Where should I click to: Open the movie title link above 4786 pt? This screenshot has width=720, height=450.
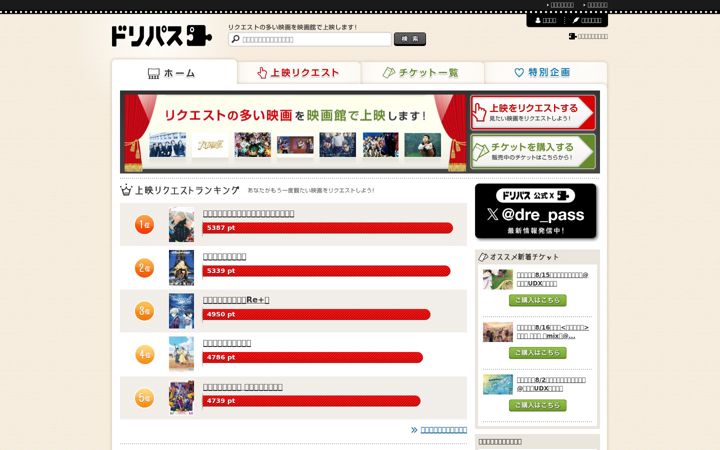coord(227,343)
